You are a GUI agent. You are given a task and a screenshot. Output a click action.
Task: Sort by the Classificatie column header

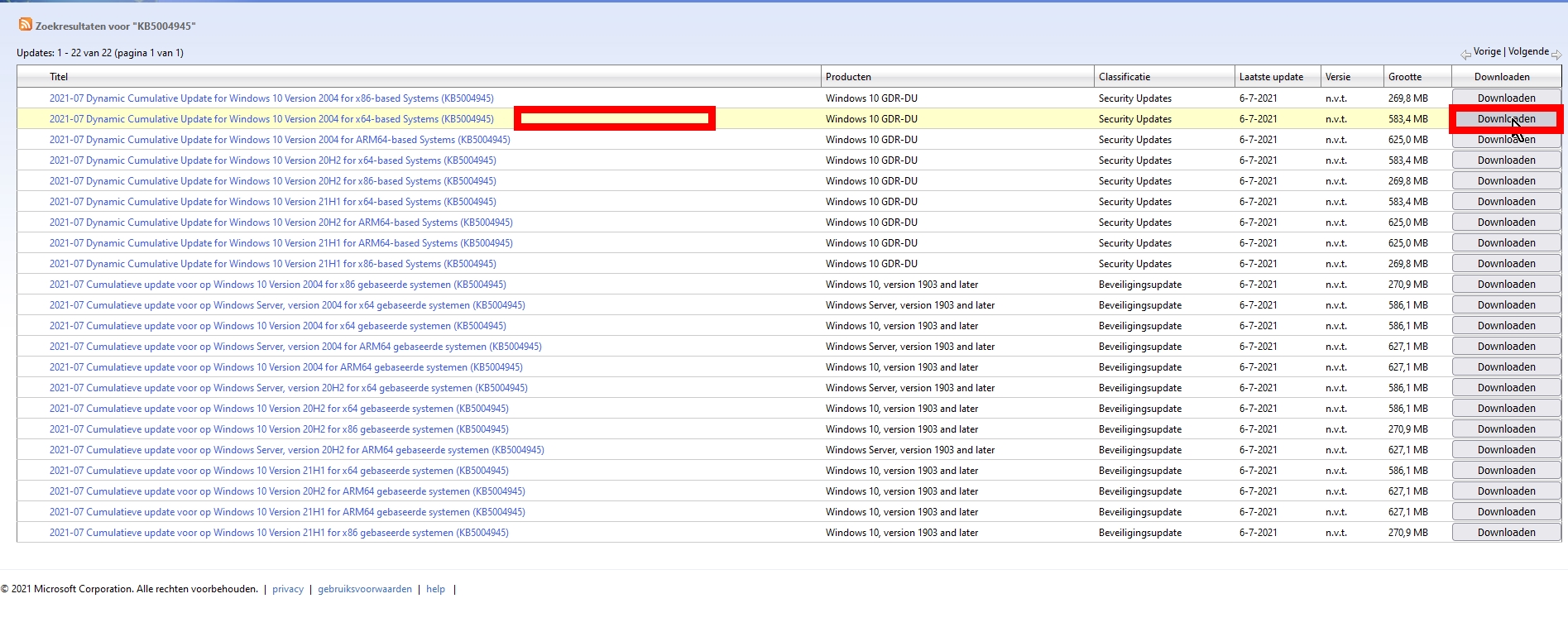pos(1124,77)
